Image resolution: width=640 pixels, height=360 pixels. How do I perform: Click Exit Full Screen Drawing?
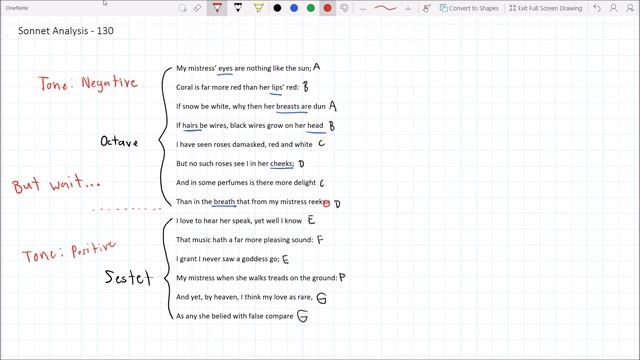click(546, 8)
